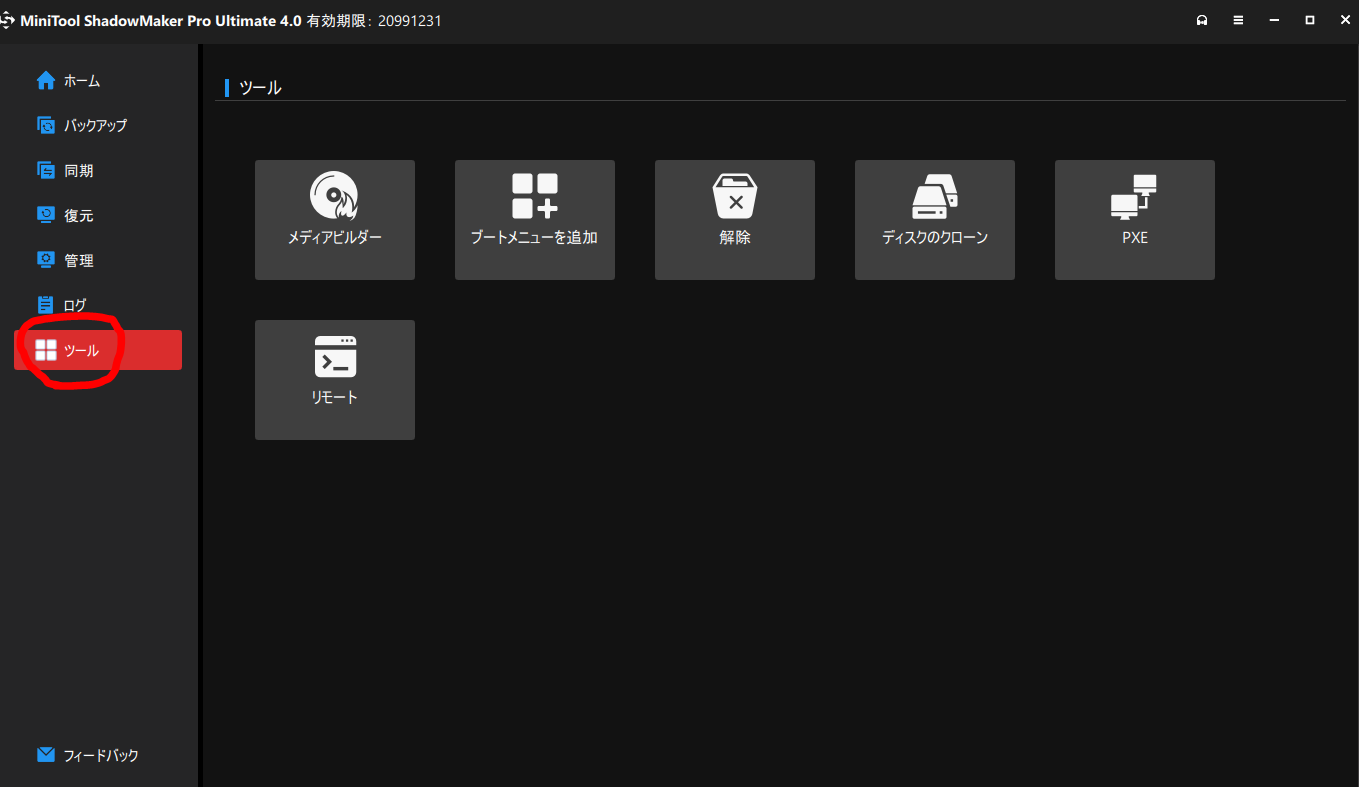1359x787 pixels.
Task: Go to バックアップ in the sidebar
Action: [x=98, y=126]
